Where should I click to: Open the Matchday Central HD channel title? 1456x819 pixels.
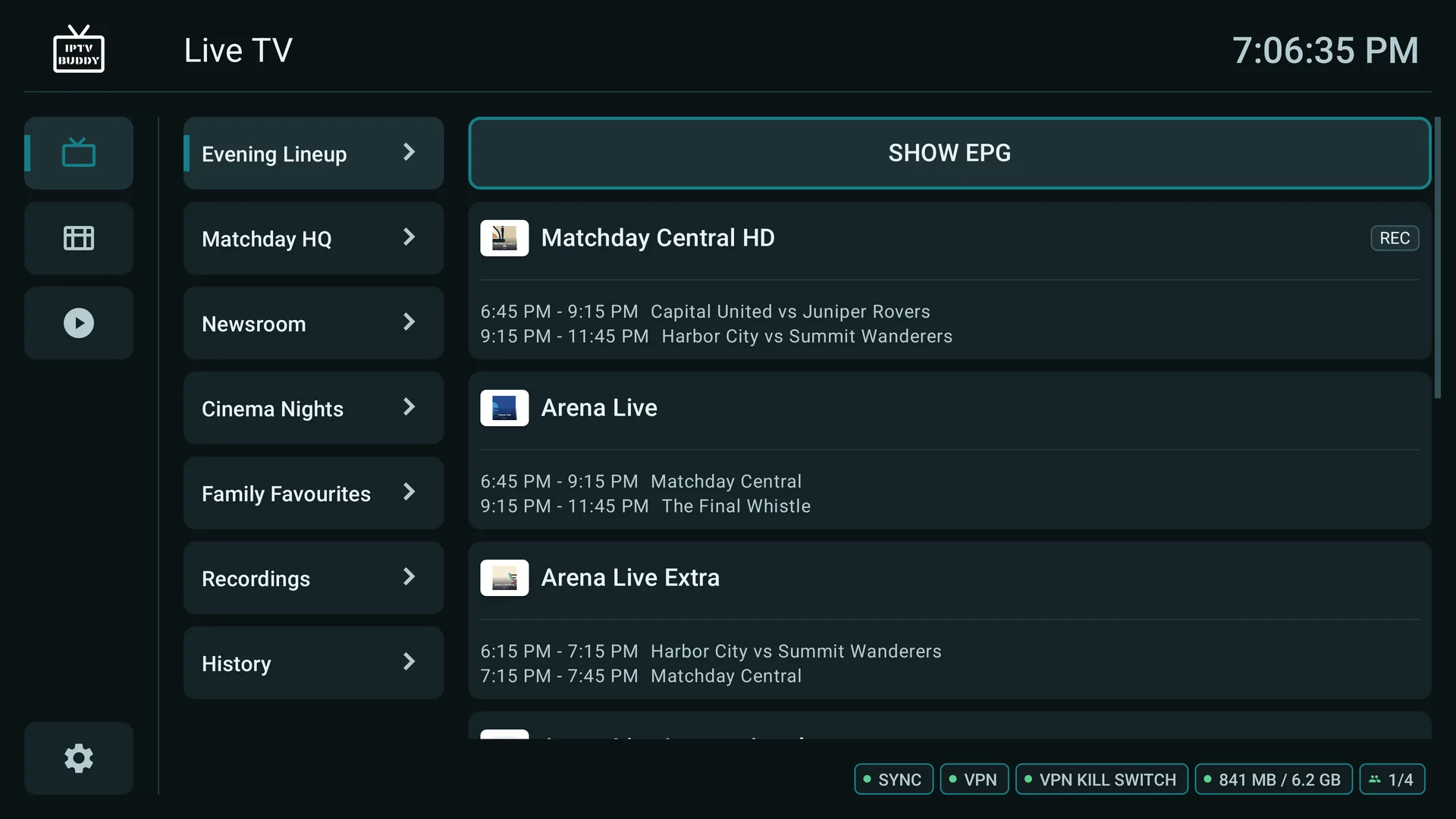click(x=657, y=238)
